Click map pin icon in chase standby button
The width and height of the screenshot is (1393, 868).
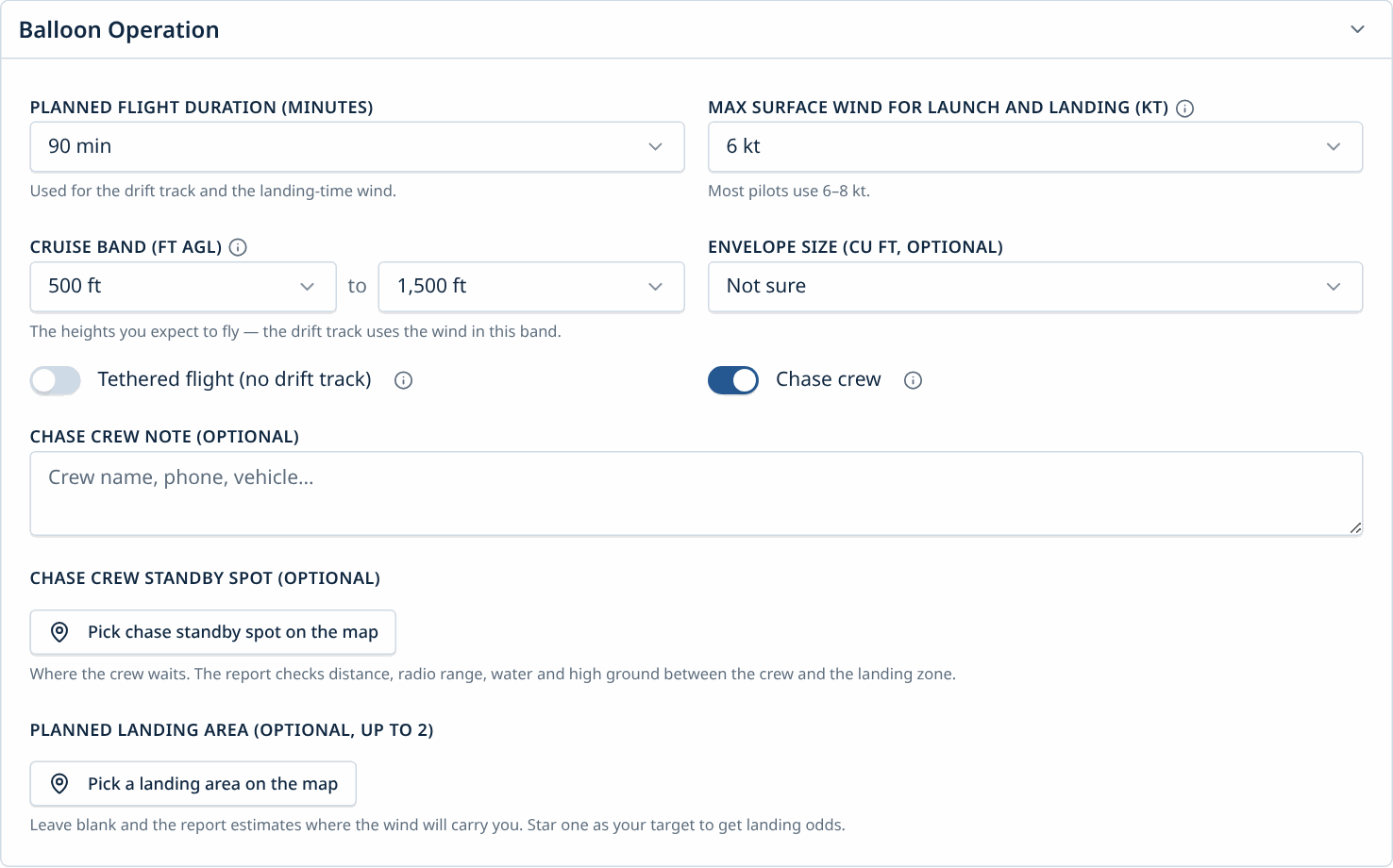tap(59, 632)
